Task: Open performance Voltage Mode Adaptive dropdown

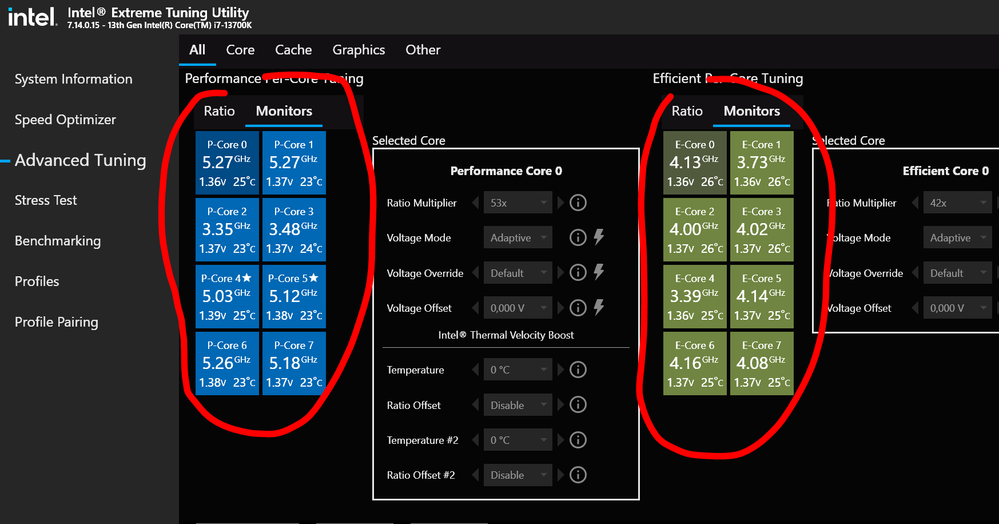Action: (x=518, y=238)
